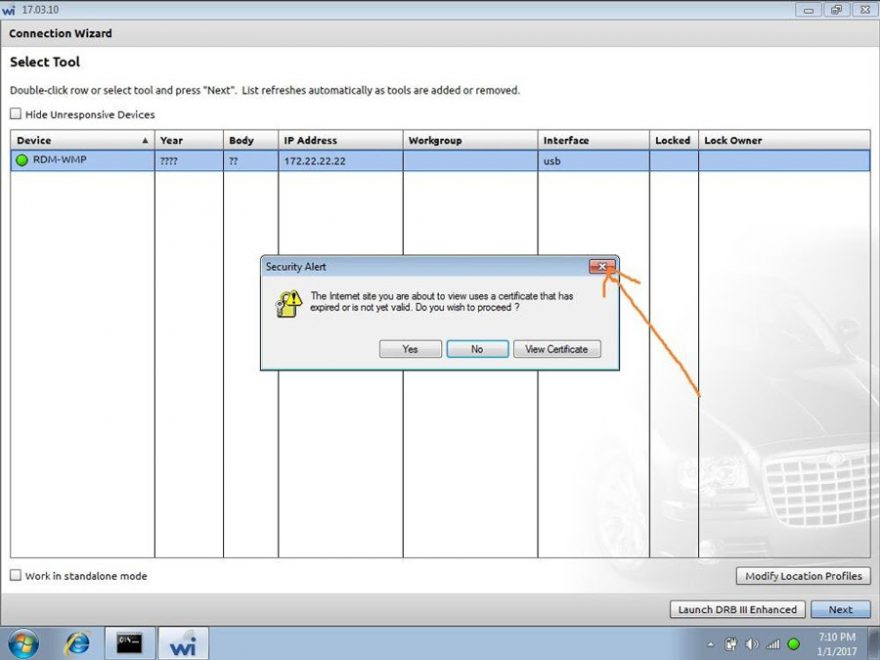Open Modify Location Profiles
This screenshot has height=660, width=880.
coord(803,576)
